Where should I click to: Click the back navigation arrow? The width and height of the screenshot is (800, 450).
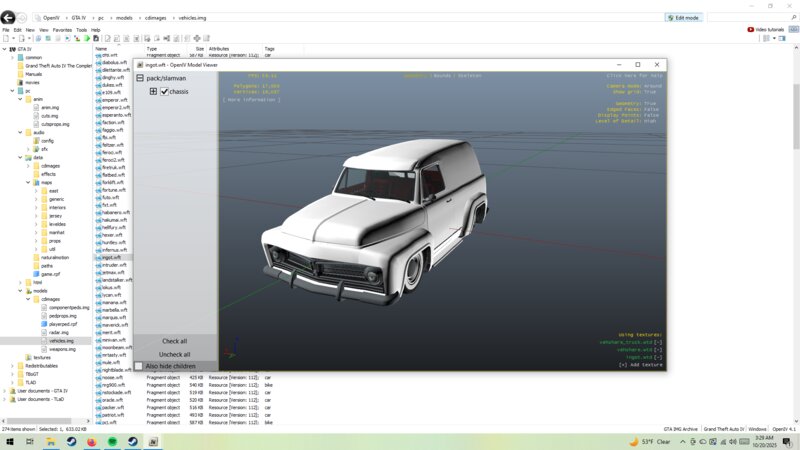pos(9,18)
